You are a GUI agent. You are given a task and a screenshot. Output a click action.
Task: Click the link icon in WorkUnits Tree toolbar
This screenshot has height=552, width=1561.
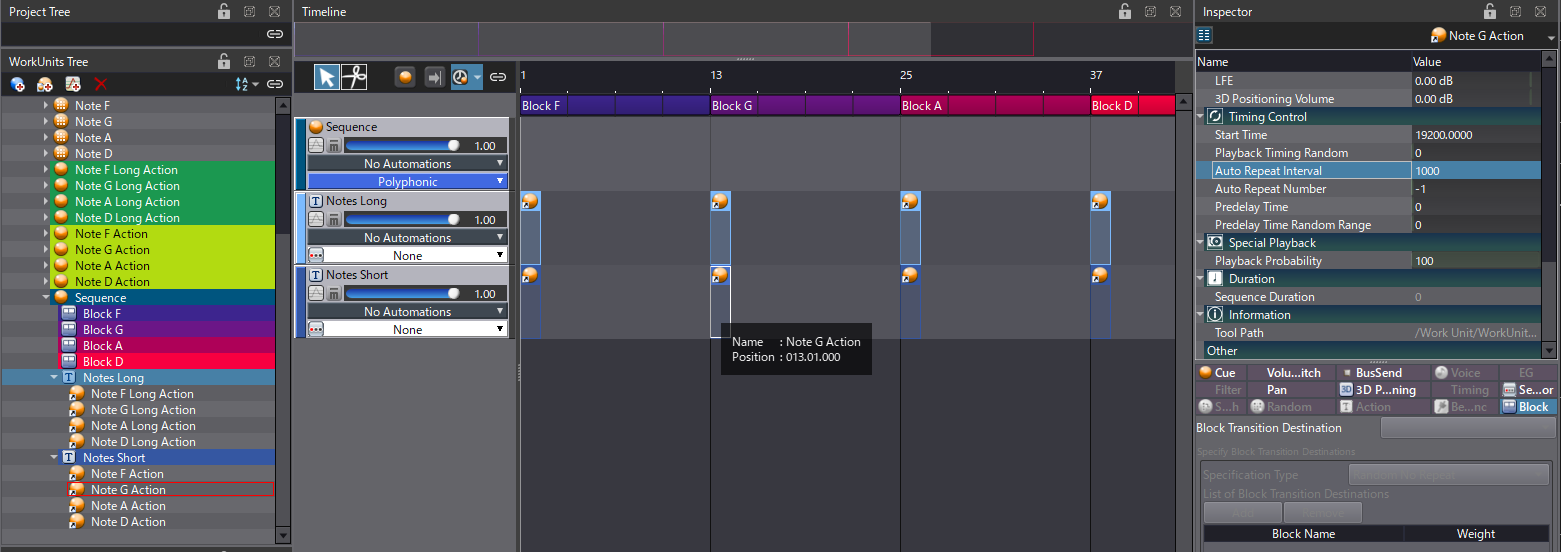(275, 84)
